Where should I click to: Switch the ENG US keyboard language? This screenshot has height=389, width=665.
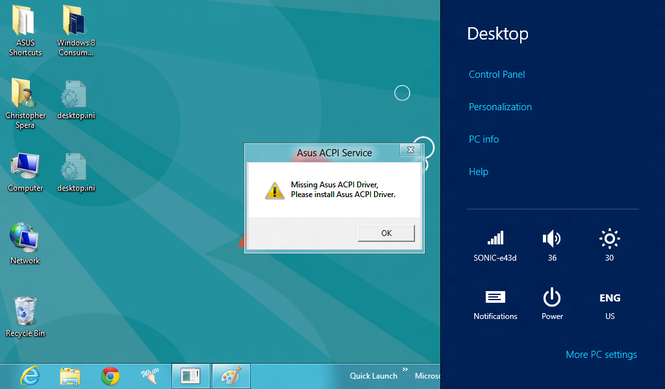tap(610, 305)
